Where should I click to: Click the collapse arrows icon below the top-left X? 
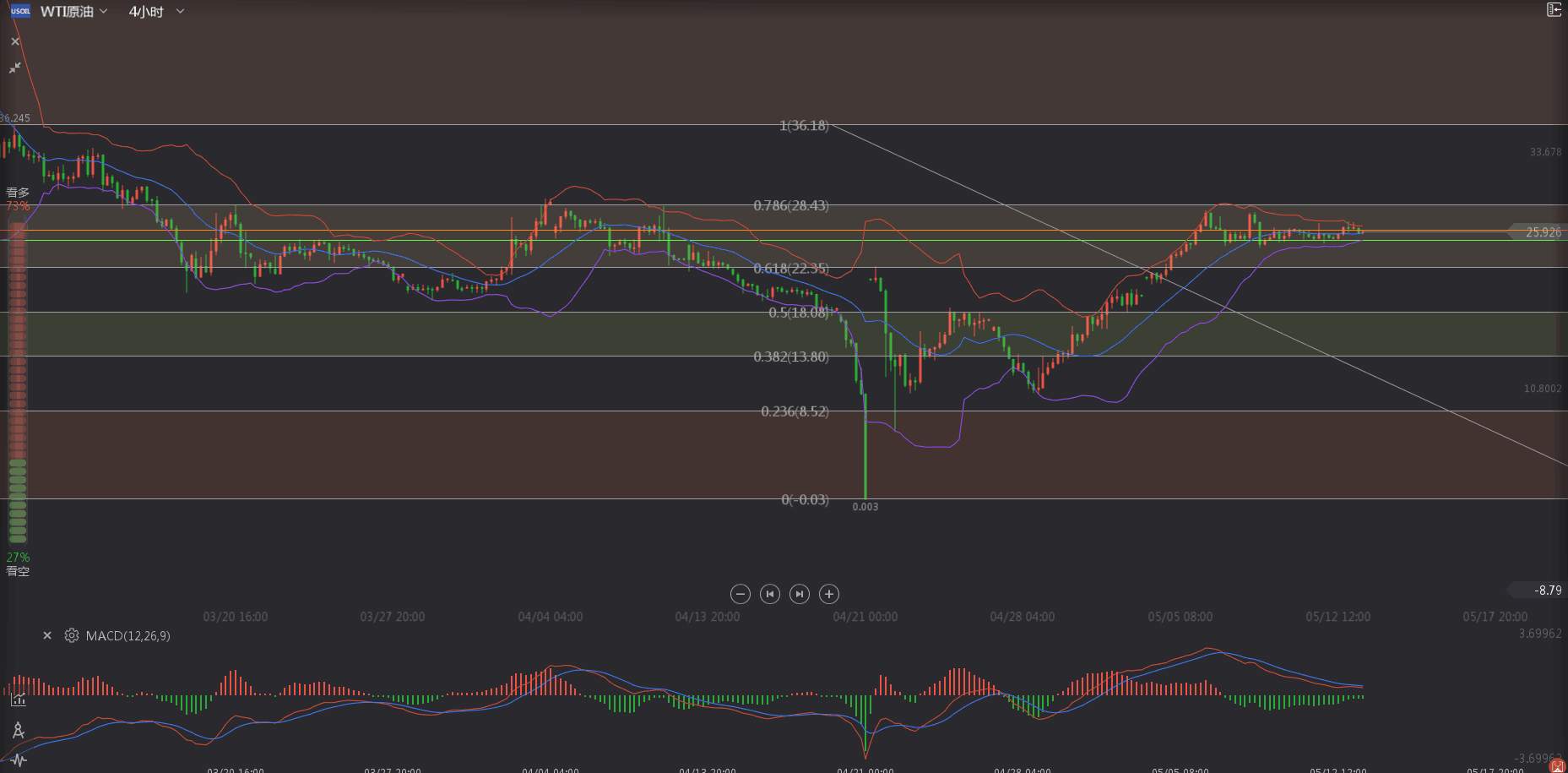[14, 68]
